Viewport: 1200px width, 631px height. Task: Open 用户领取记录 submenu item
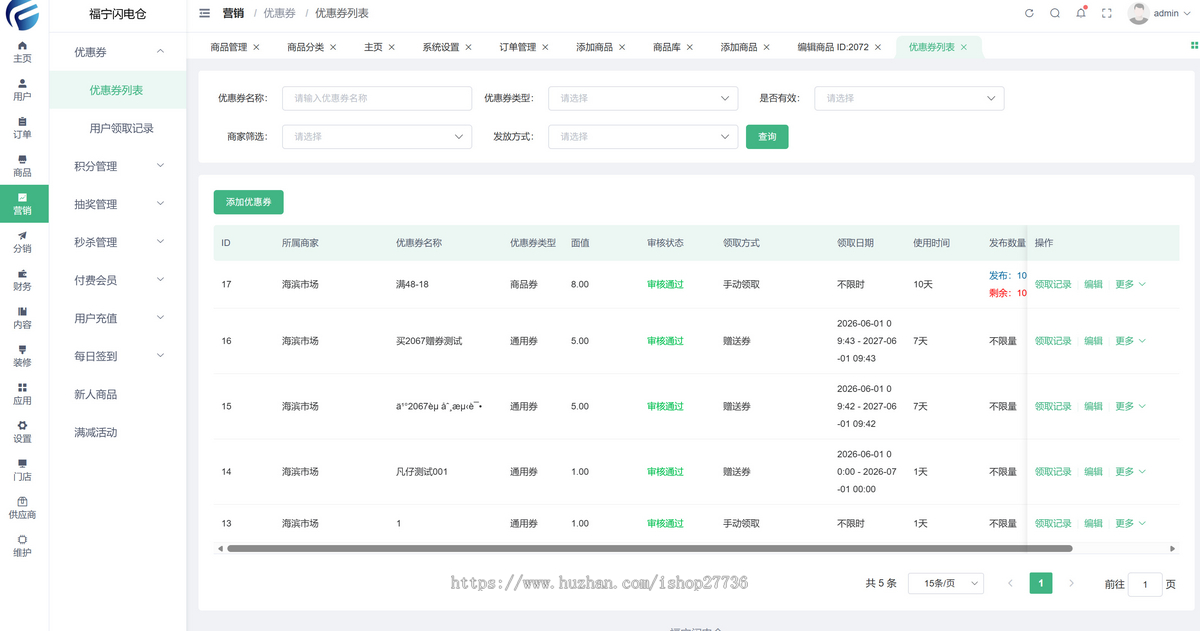point(117,128)
